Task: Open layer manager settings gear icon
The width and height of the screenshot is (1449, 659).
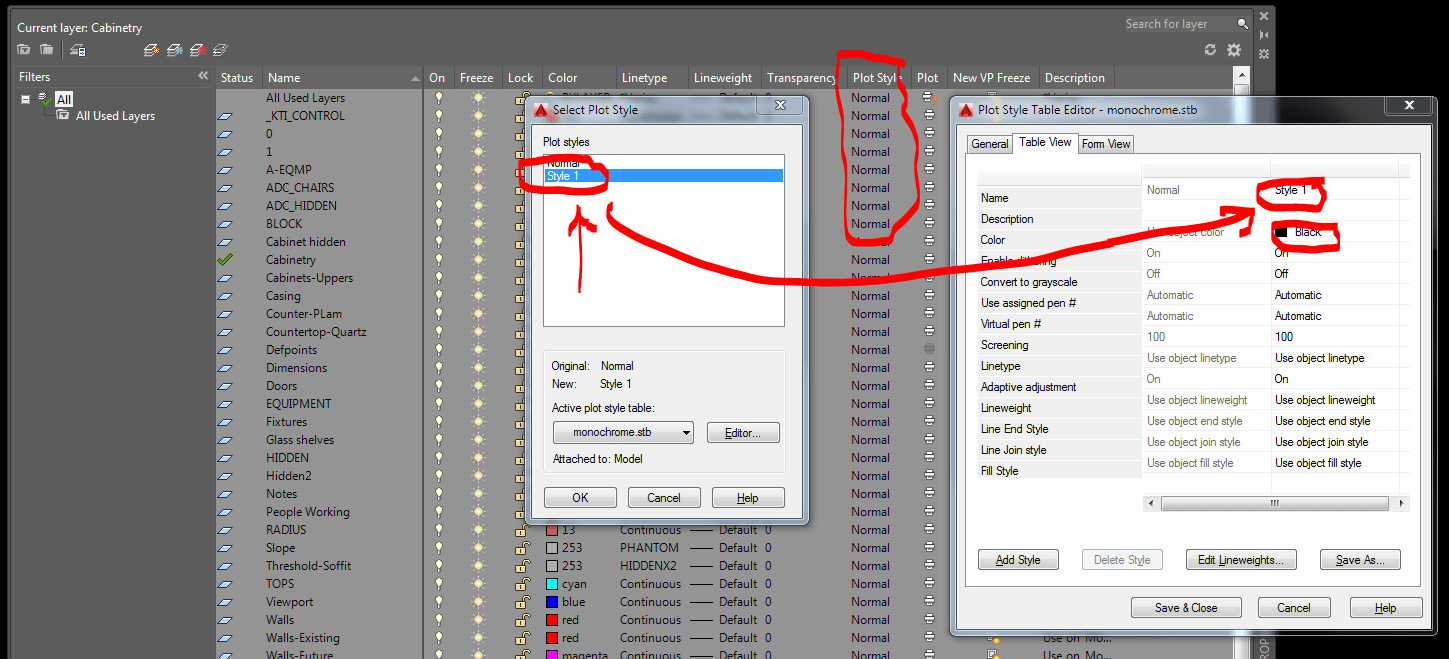Action: (1234, 50)
